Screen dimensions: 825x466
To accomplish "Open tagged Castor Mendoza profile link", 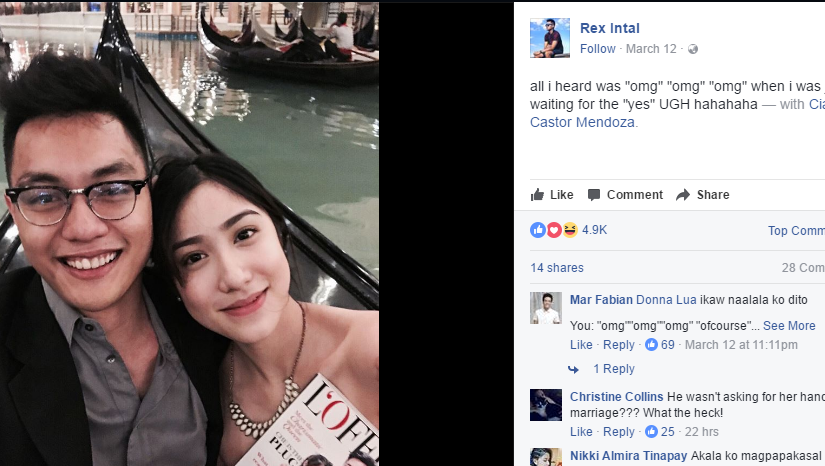I will (x=582, y=122).
